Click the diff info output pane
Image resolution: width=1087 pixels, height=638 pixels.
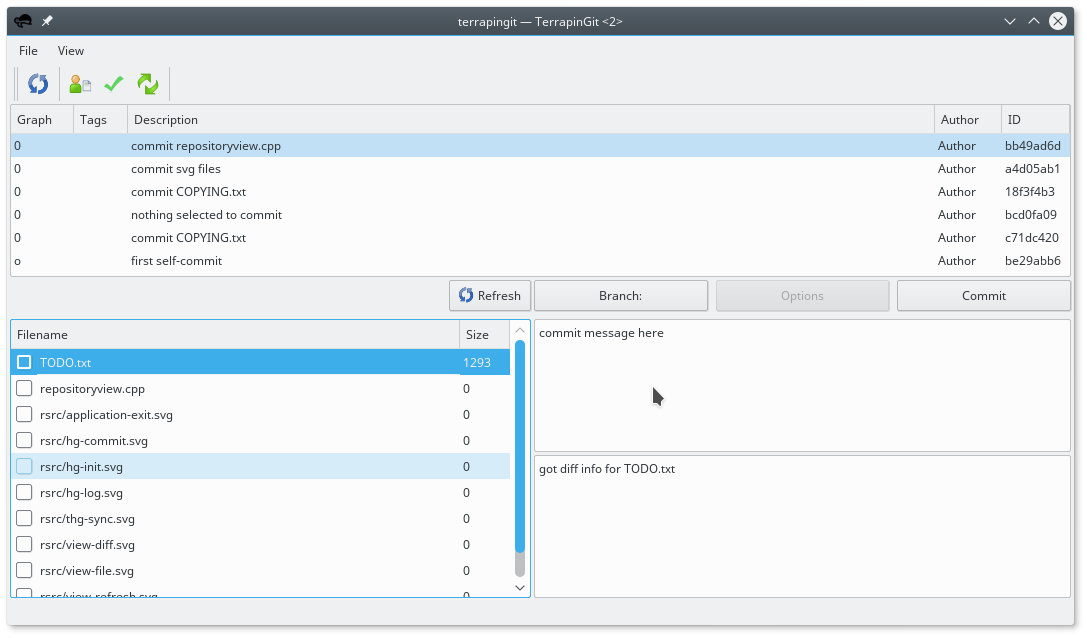(802, 526)
